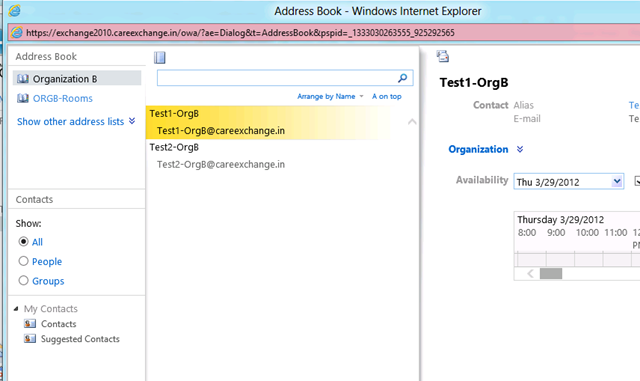Click the Groups filter label
640x381 pixels.
pyautogui.click(x=48, y=281)
